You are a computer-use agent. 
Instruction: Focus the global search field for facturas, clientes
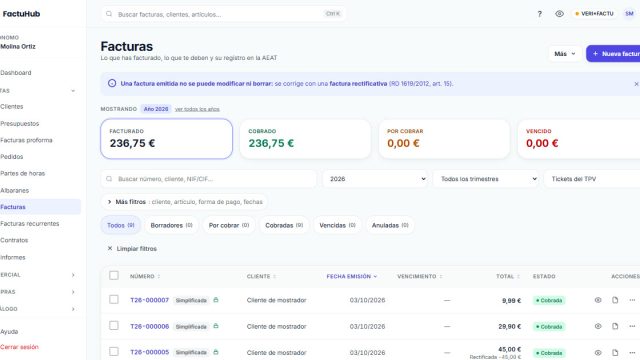pos(223,14)
